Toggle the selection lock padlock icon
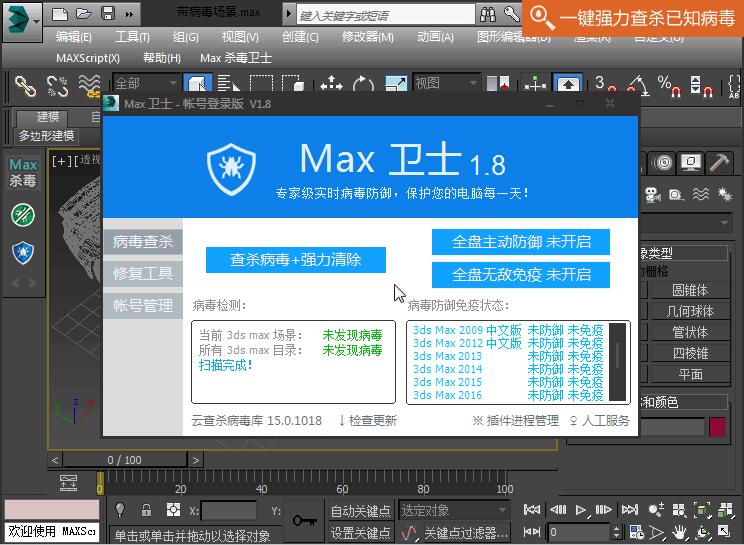The width and height of the screenshot is (744, 545). click(146, 510)
